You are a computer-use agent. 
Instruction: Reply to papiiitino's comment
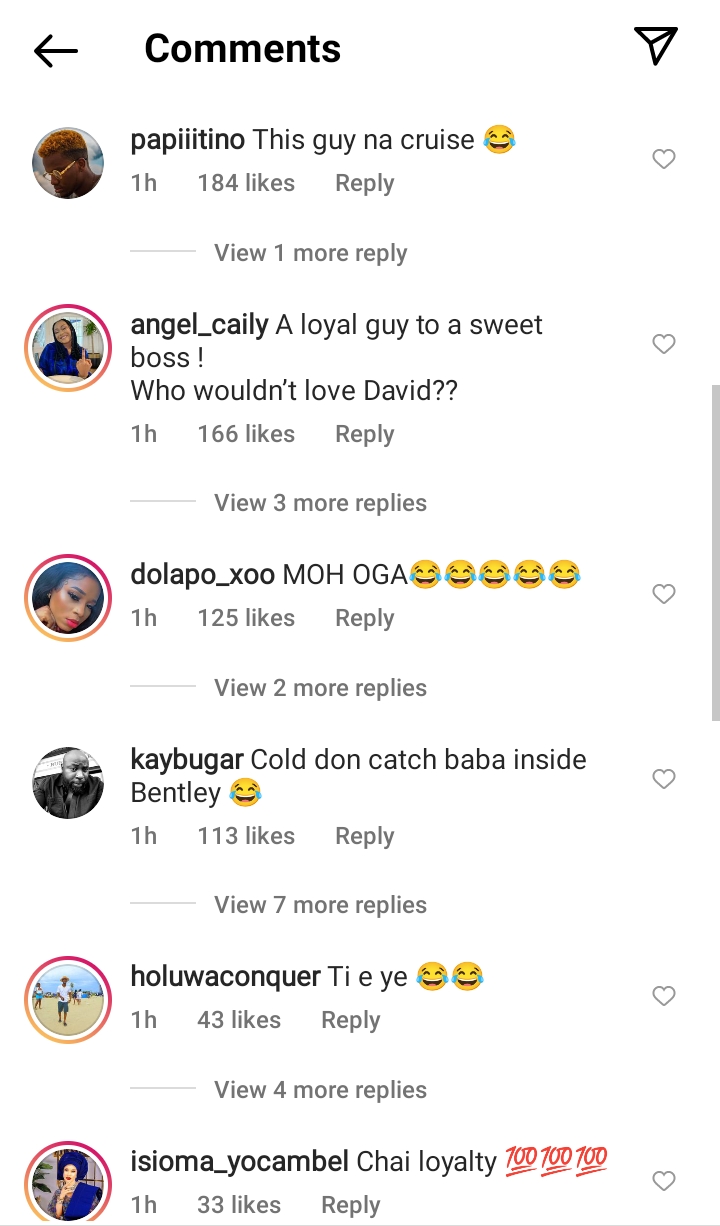point(364,183)
